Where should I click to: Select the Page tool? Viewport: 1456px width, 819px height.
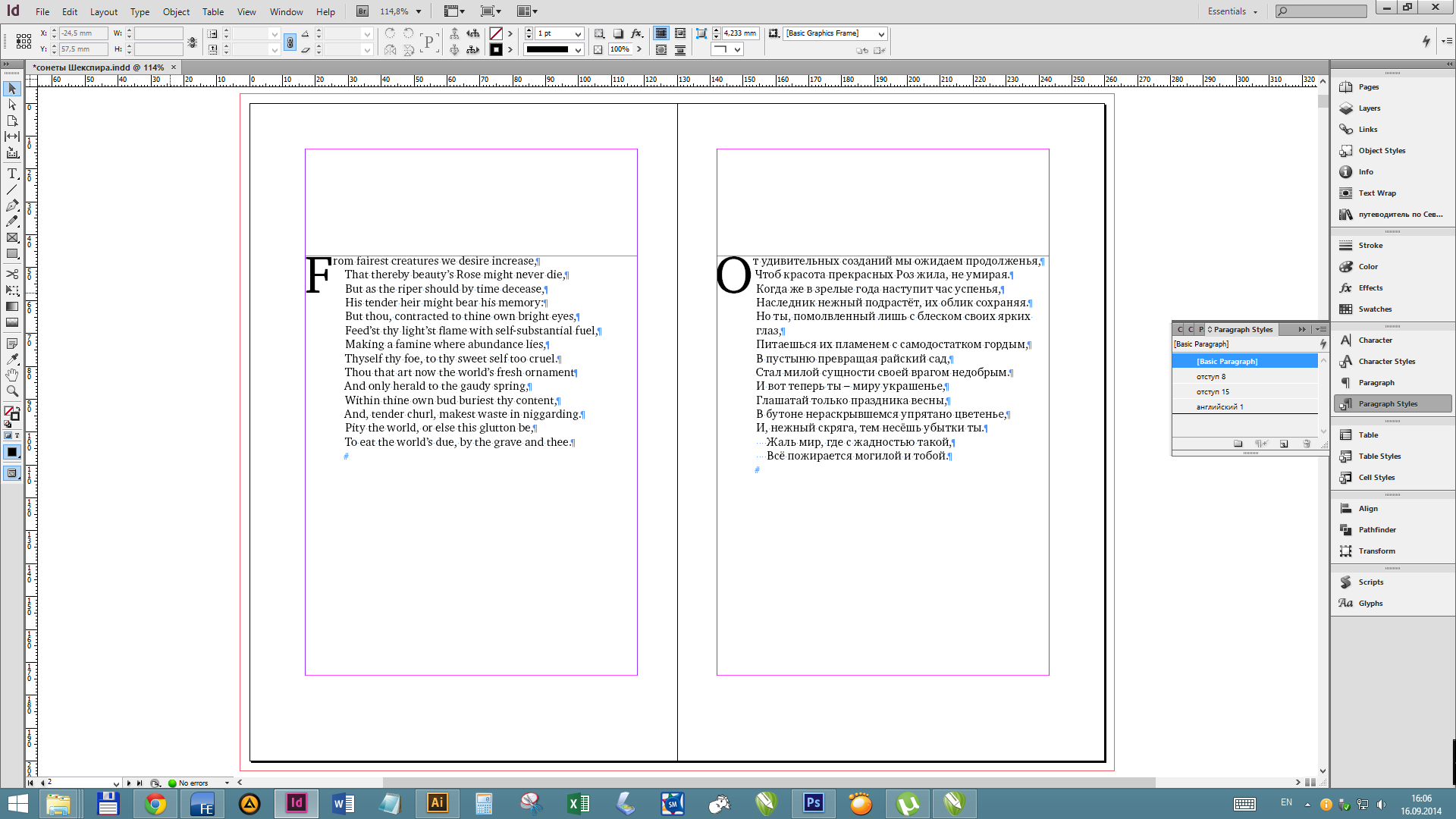[x=12, y=121]
